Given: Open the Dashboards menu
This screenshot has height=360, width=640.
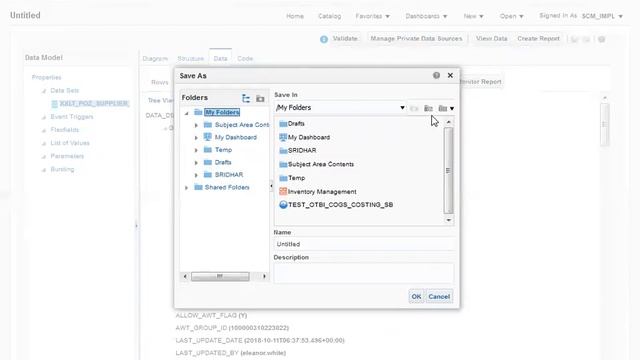Looking at the screenshot, I should click(x=426, y=16).
